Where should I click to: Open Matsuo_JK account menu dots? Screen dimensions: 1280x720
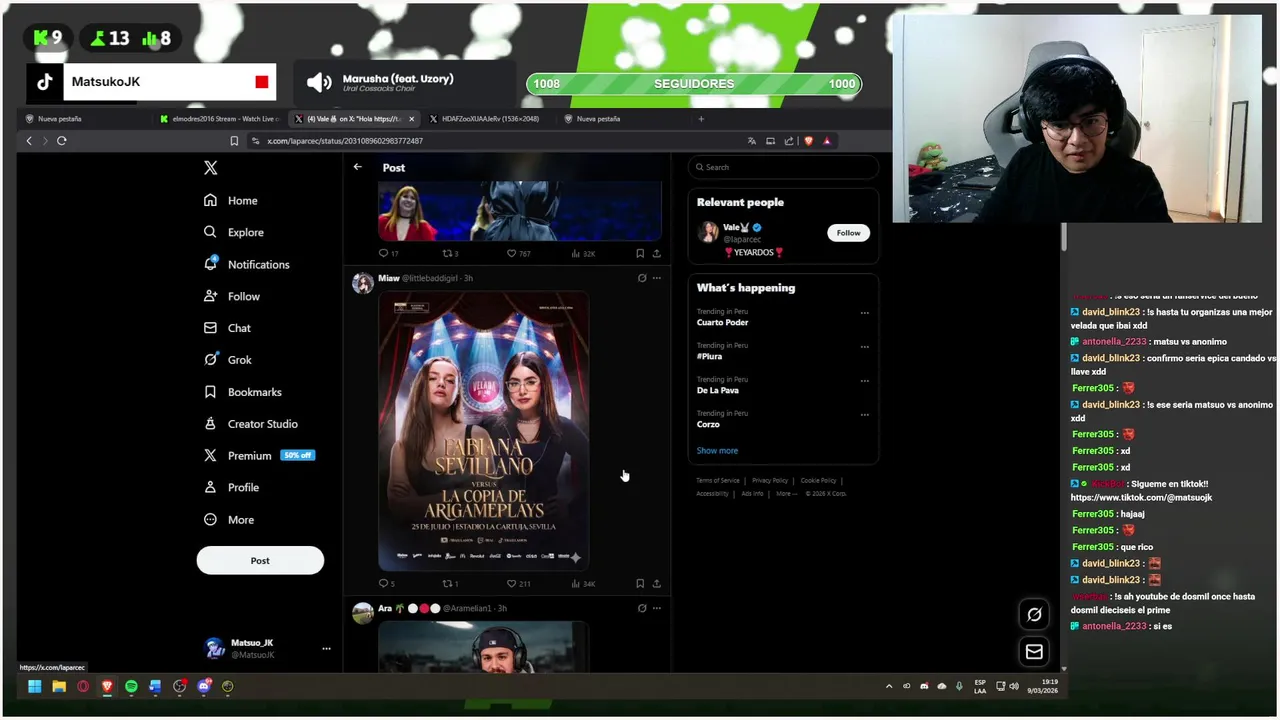(326, 648)
